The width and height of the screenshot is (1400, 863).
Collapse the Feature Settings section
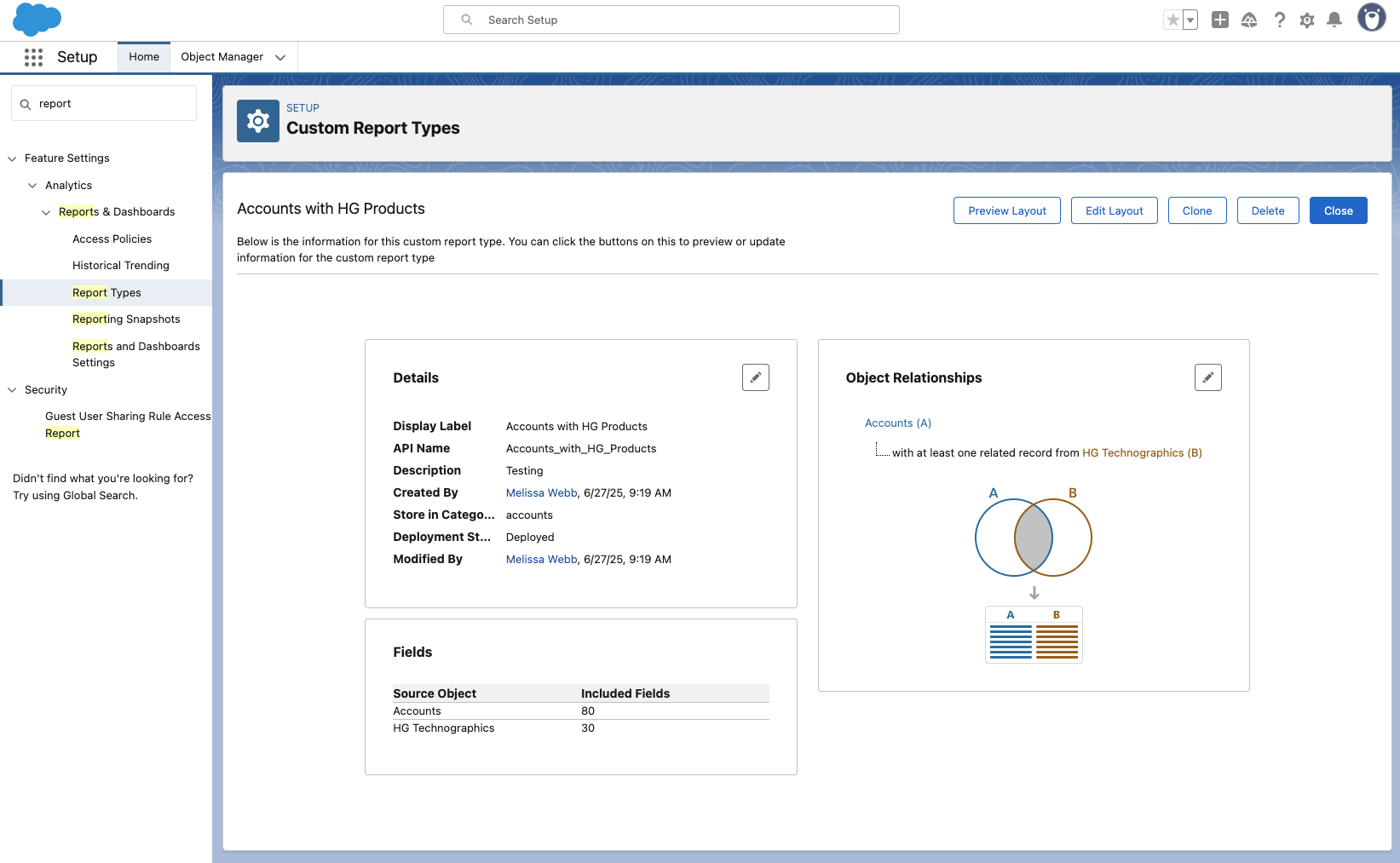(x=12, y=158)
